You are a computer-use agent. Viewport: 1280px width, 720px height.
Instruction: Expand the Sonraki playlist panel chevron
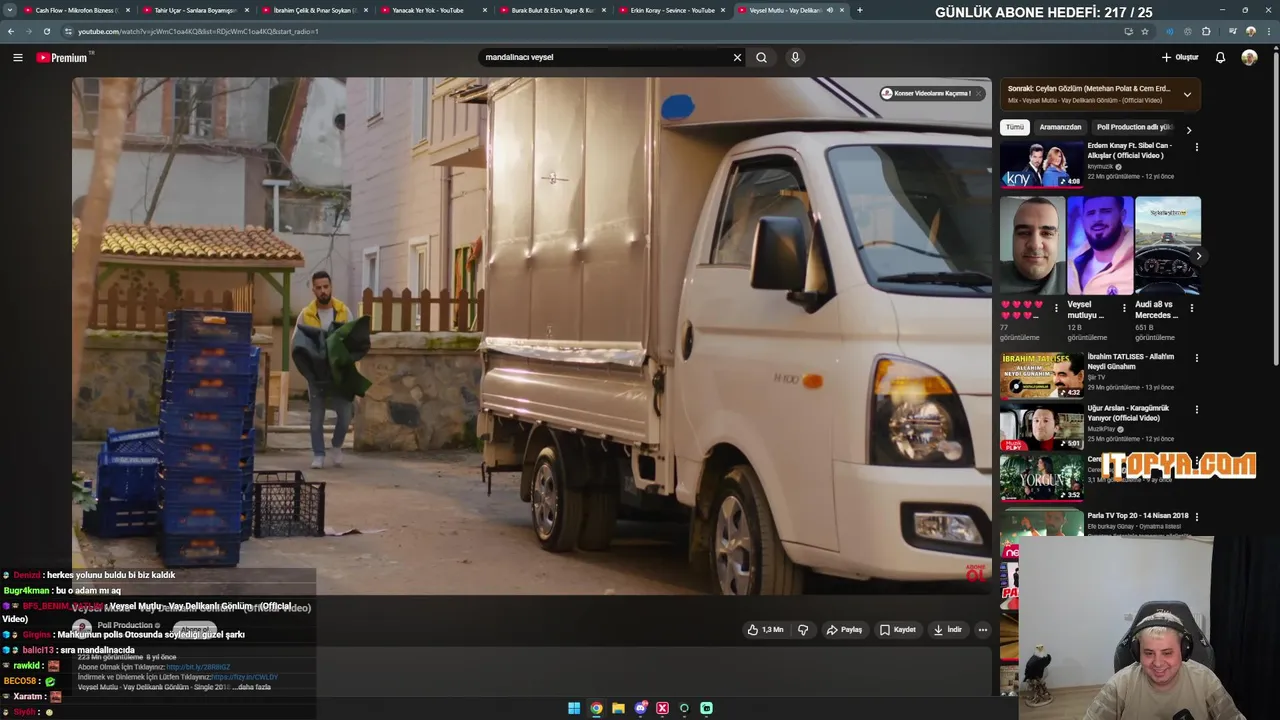coord(1187,94)
